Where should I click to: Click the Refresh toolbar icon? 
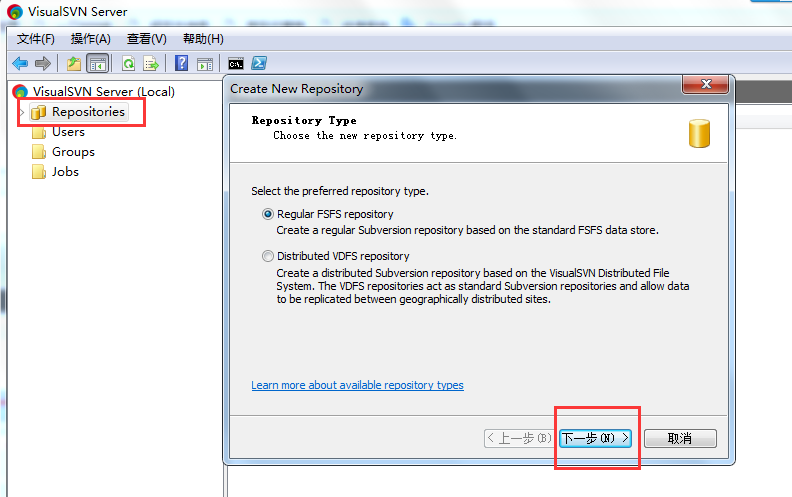click(128, 64)
